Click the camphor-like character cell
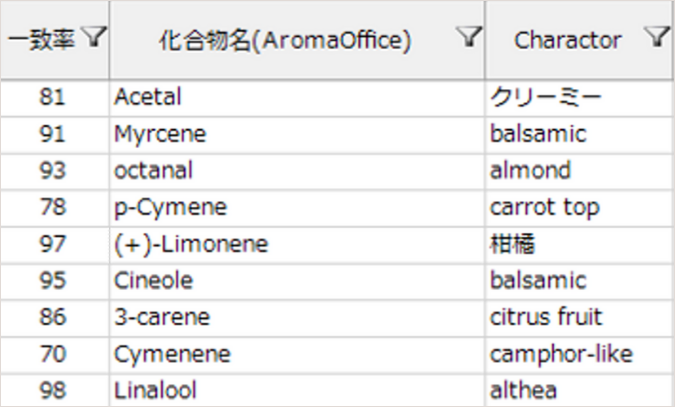 pos(561,354)
